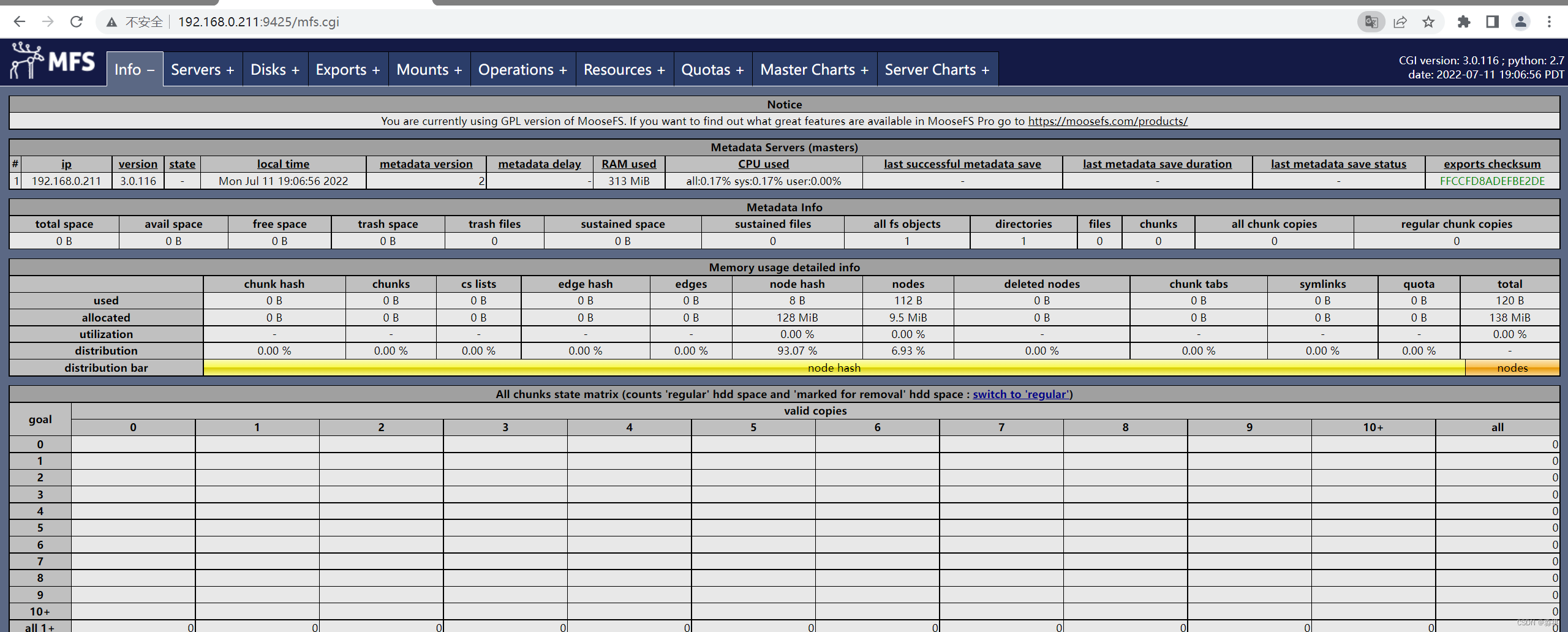Click the MFS moose logo
1568x632 pixels.
point(53,61)
